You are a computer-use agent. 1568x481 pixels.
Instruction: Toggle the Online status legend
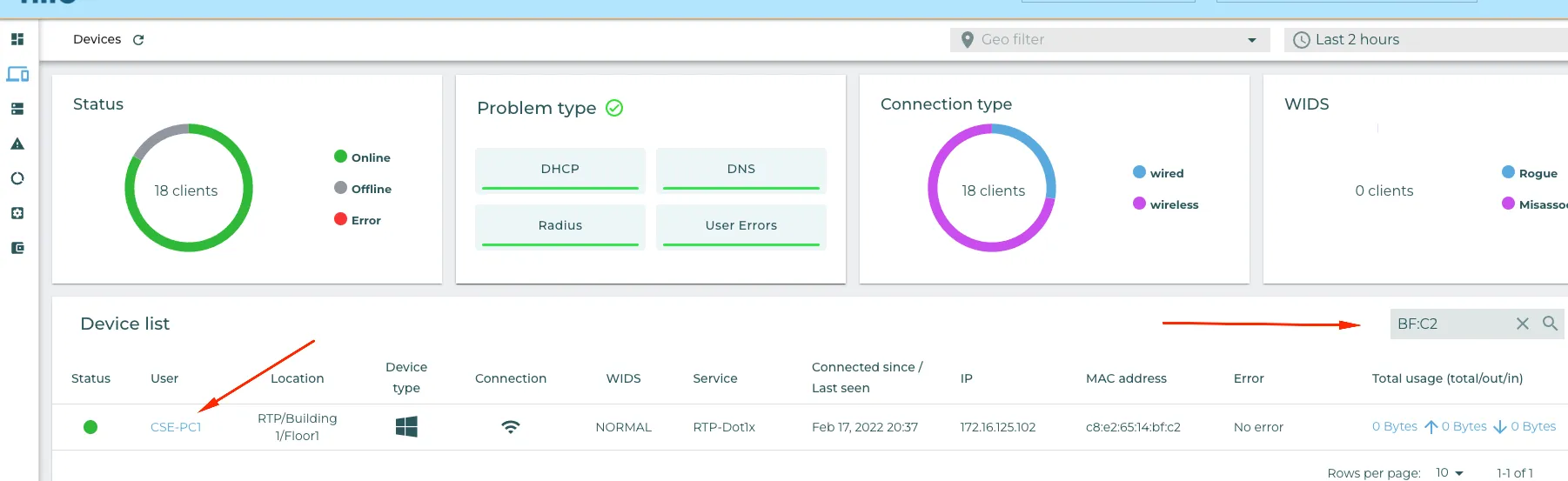tap(362, 157)
